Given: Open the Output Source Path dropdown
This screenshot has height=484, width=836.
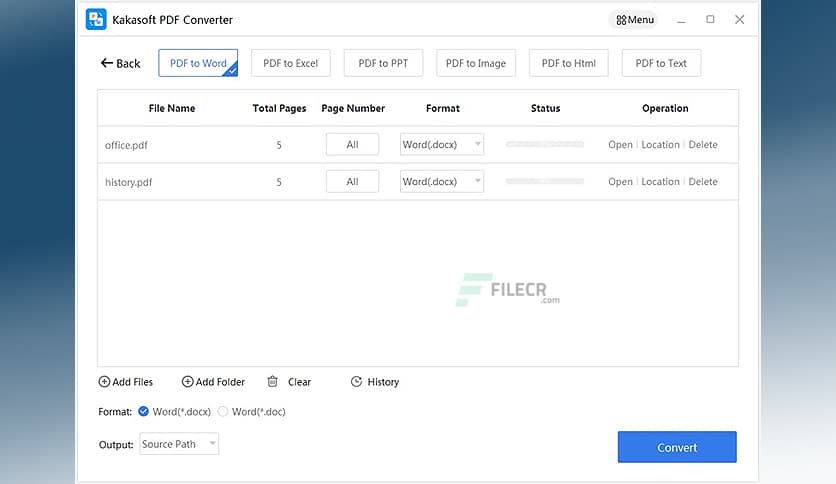Looking at the screenshot, I should [179, 444].
